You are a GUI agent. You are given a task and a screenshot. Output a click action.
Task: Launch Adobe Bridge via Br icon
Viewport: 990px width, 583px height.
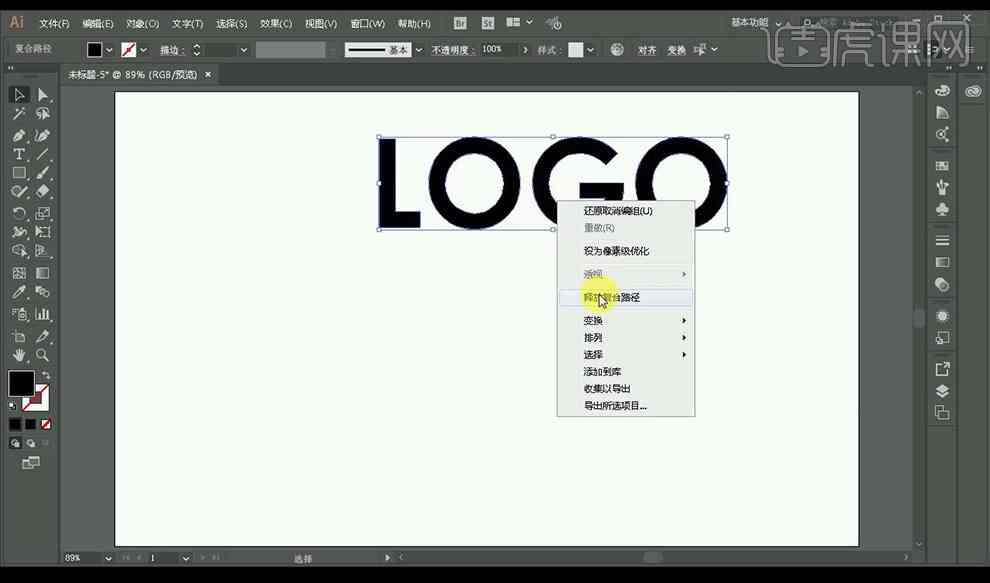[460, 23]
